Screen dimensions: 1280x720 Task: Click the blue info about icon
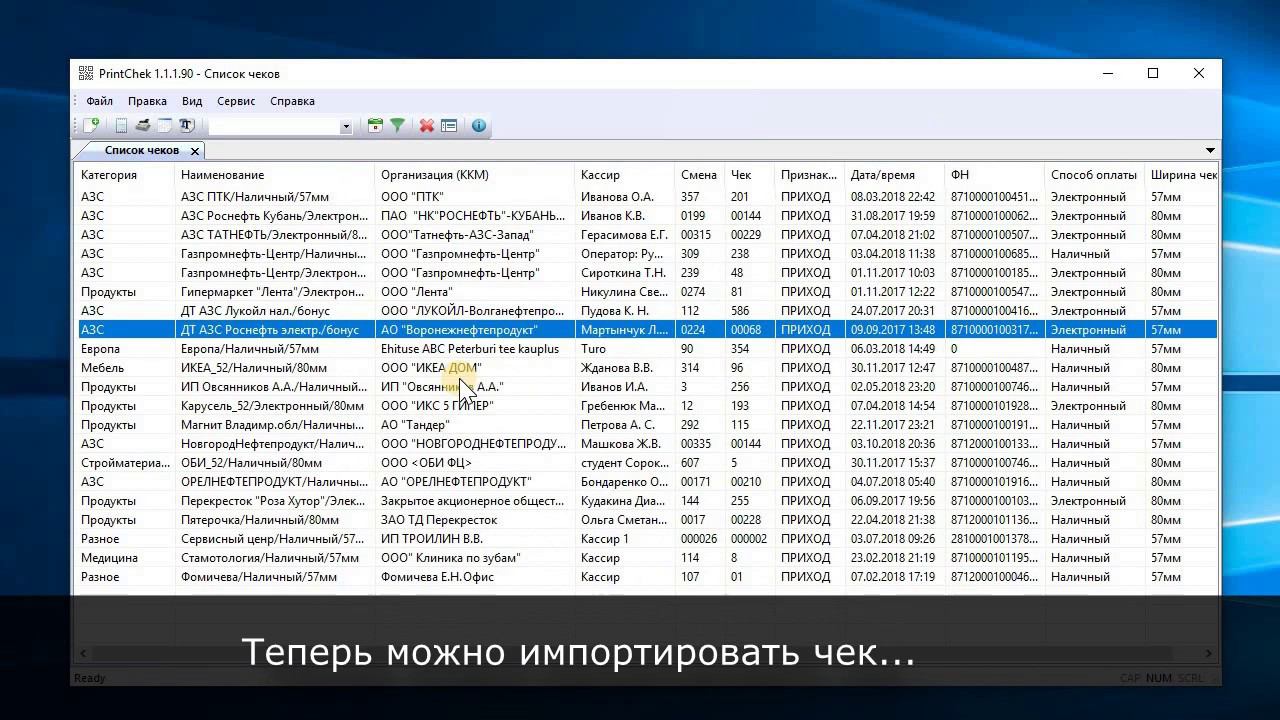click(x=479, y=126)
